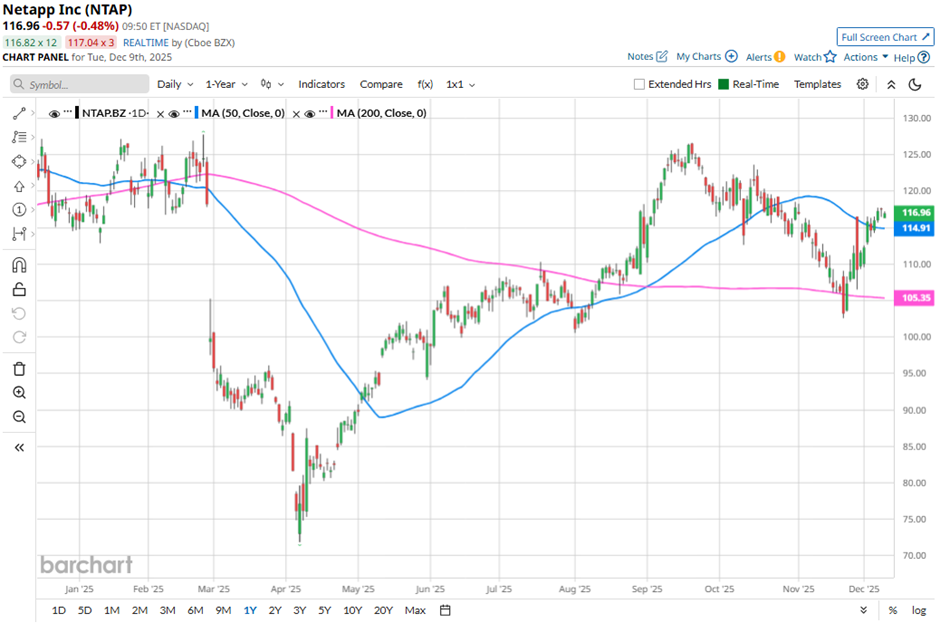Zoom in with the magnifier plus icon
The image size is (940, 623).
point(19,393)
